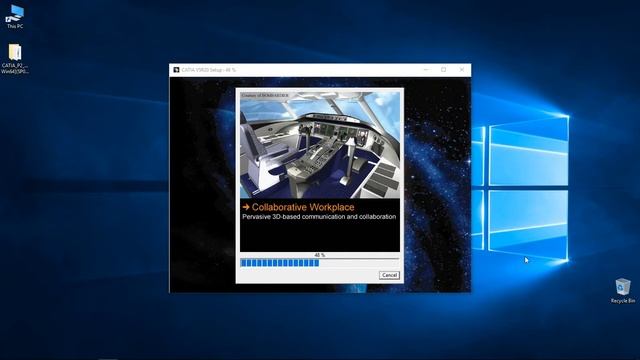Select the Recycle Bin icon
The height and width of the screenshot is (360, 640).
(622, 291)
